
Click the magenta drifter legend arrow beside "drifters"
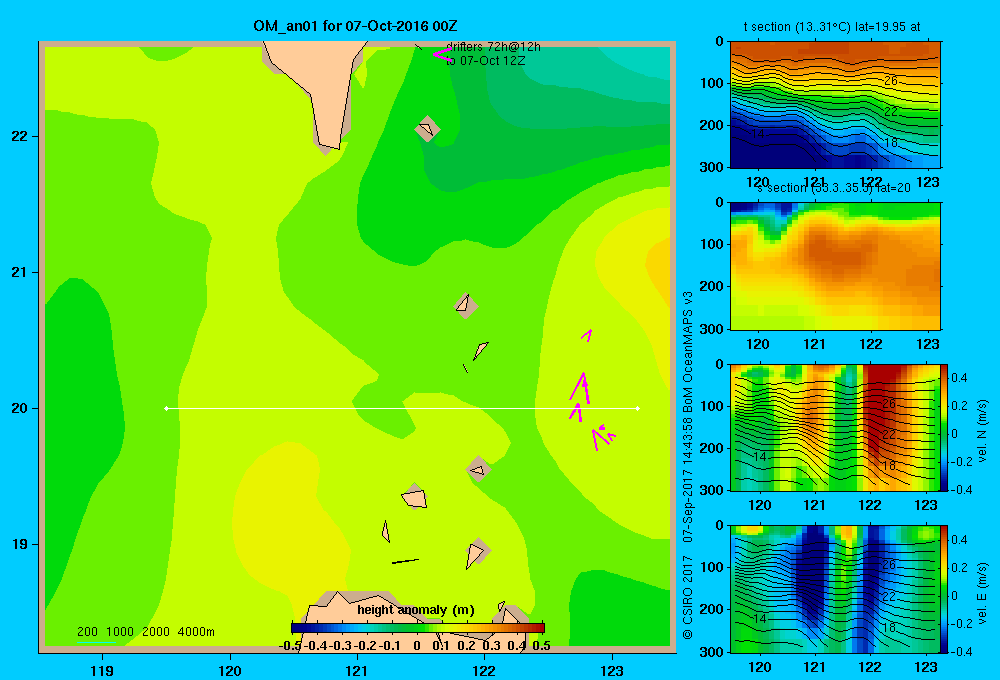[442, 55]
